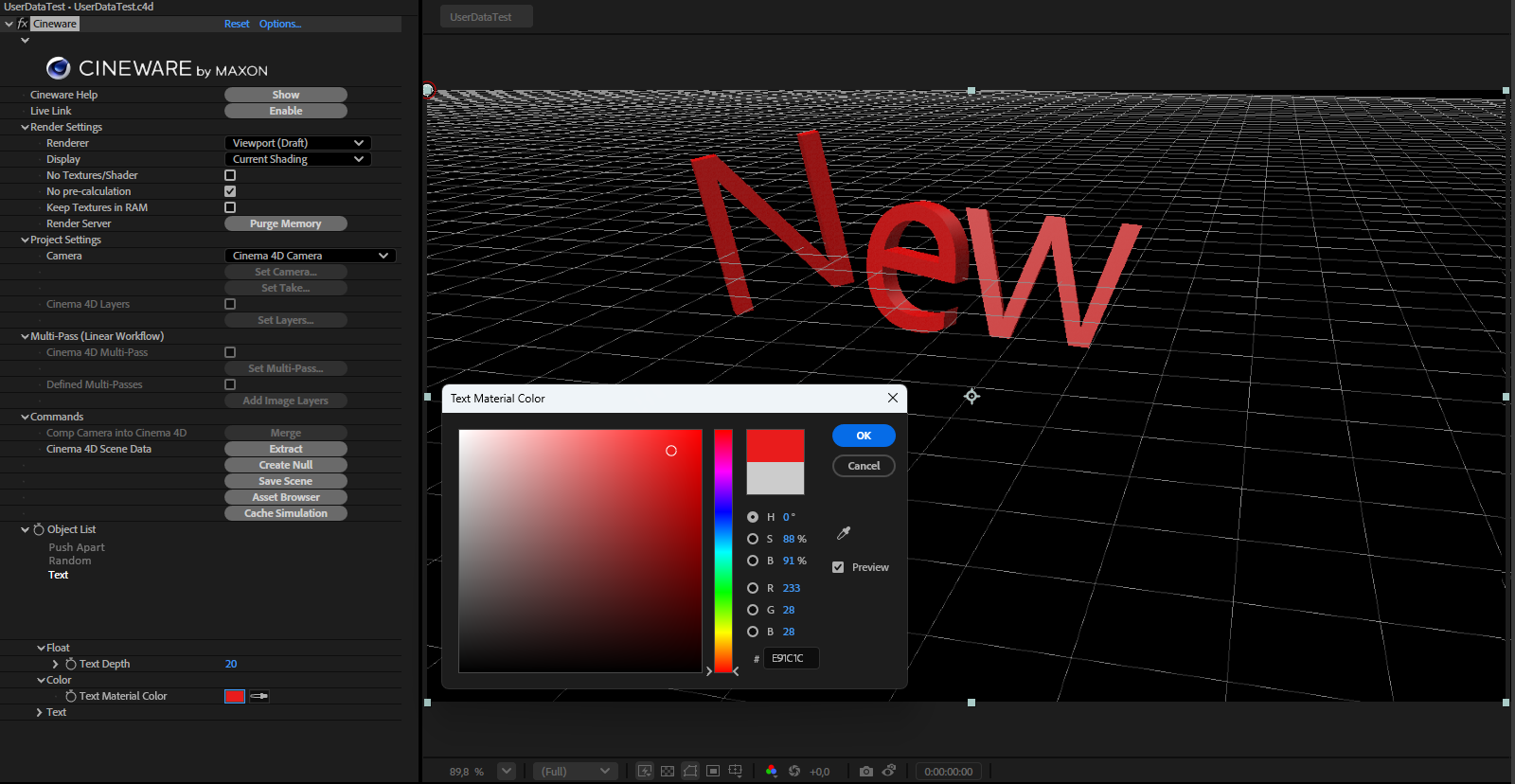The image size is (1515, 784).
Task: Click the Live Link Enable button
Action: (x=286, y=111)
